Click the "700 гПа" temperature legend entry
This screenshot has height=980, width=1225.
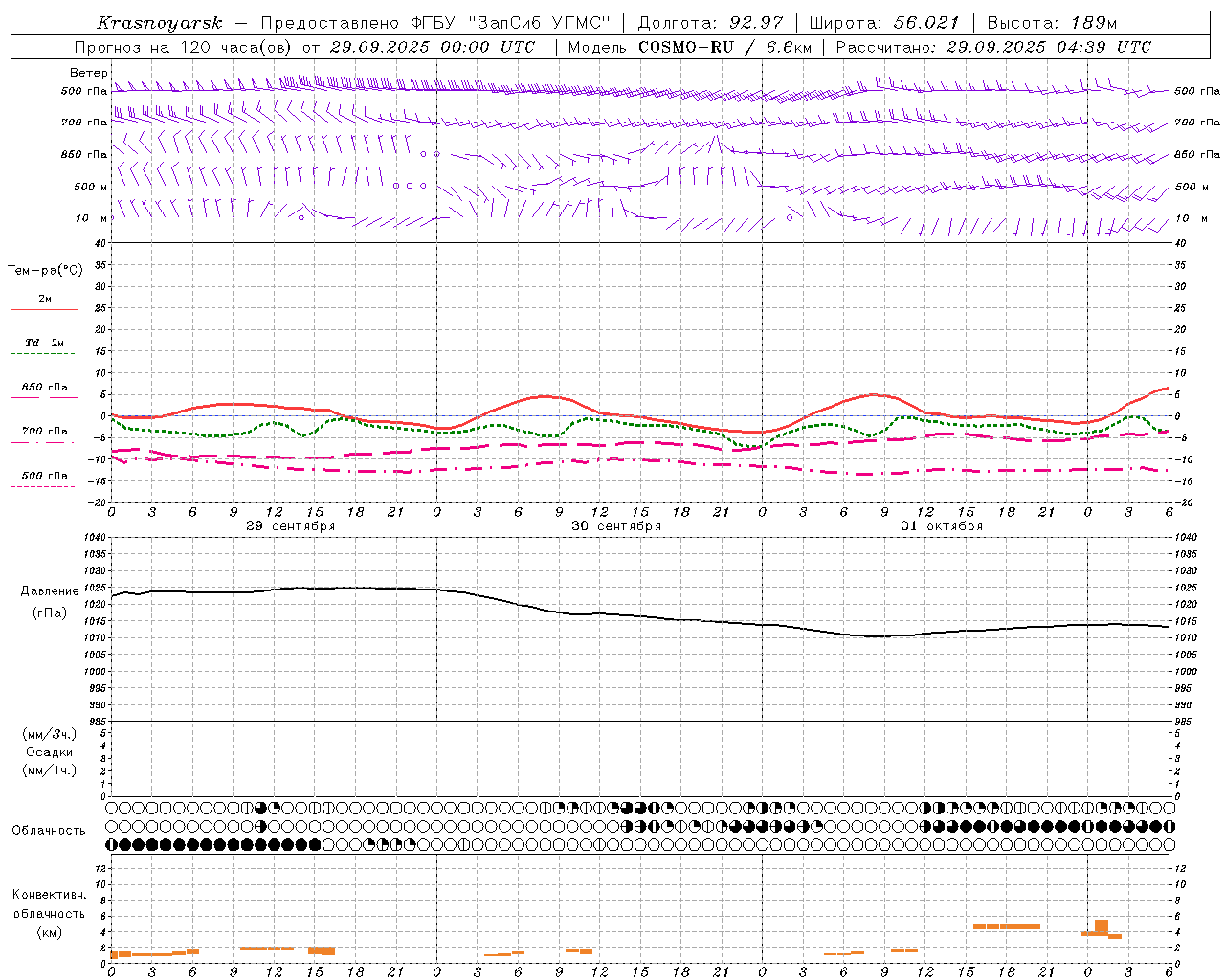(x=45, y=432)
